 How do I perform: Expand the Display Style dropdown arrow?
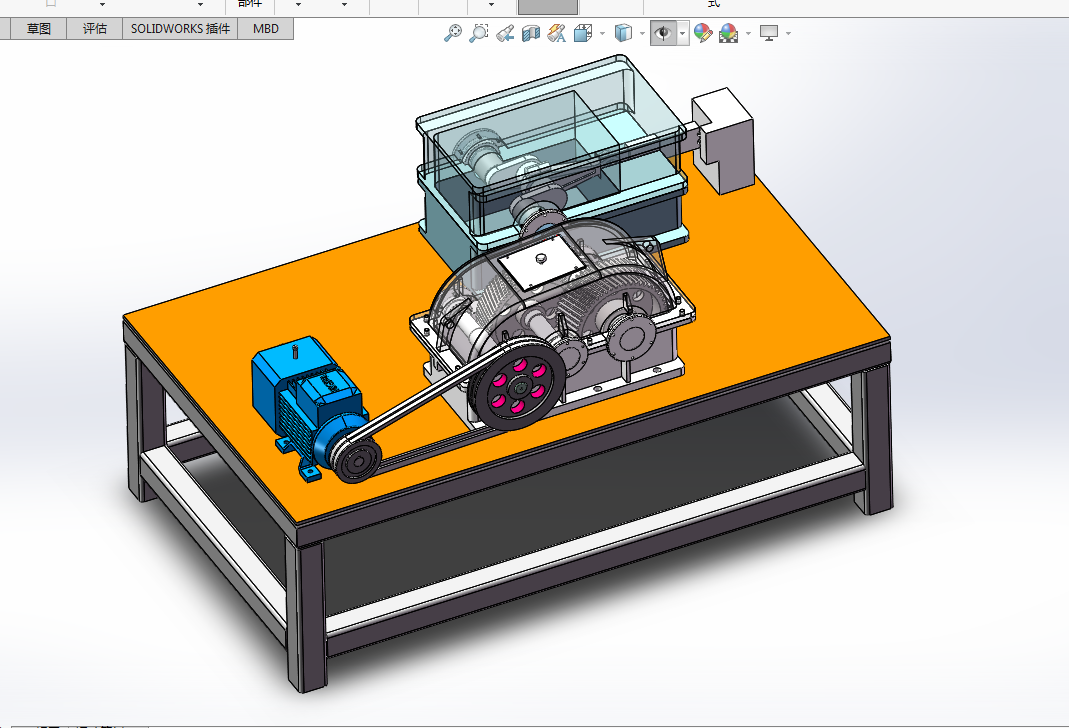pos(642,33)
